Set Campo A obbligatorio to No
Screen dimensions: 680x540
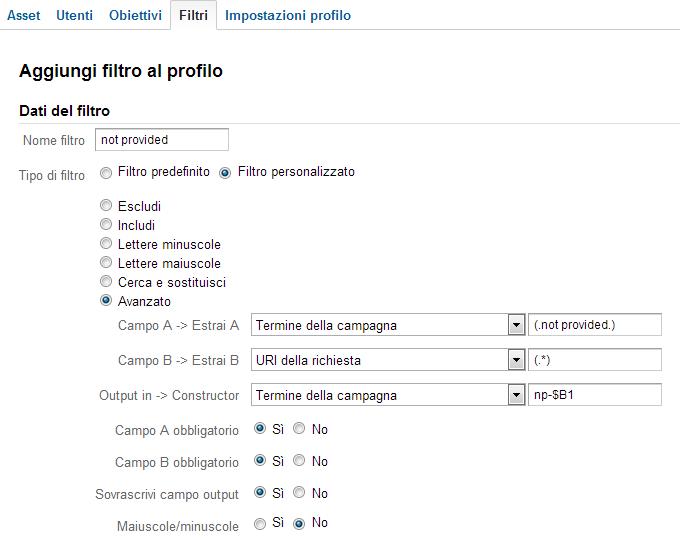[299, 430]
